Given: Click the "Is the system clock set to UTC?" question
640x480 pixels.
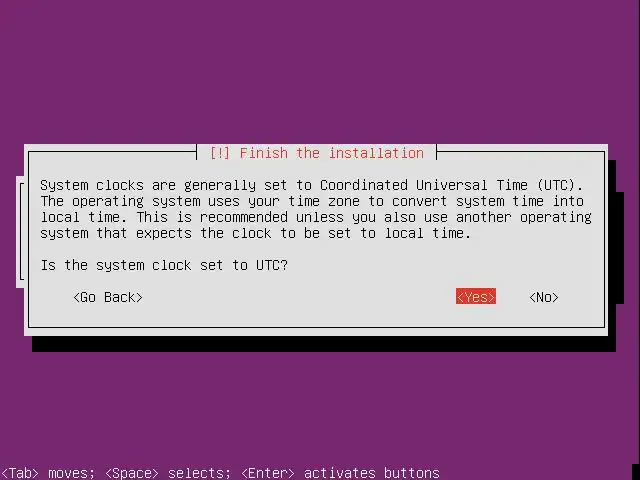Looking at the screenshot, I should (164, 265).
